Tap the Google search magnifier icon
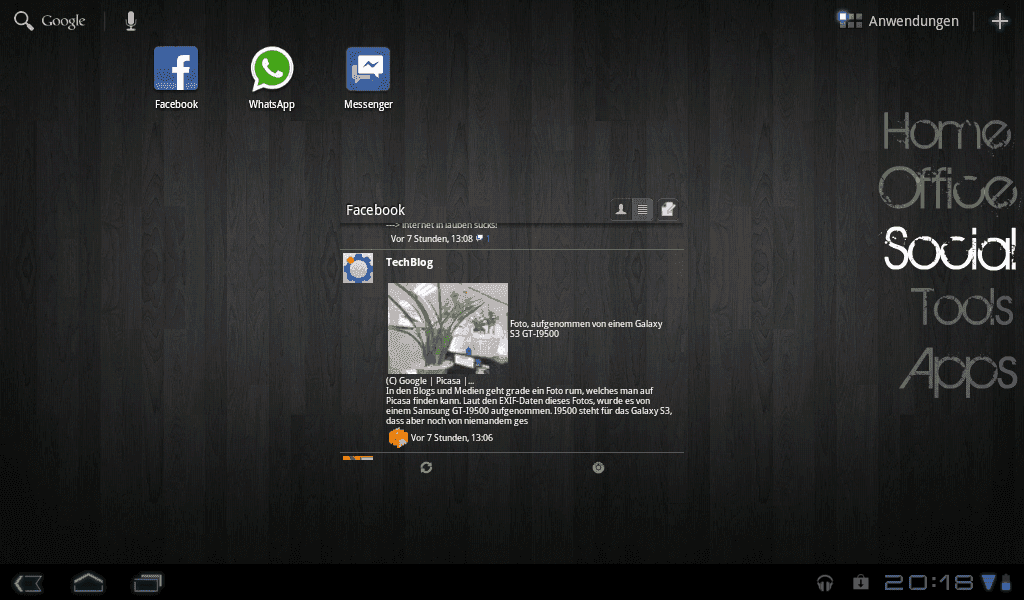Viewport: 1024px width, 600px height. coord(24,21)
